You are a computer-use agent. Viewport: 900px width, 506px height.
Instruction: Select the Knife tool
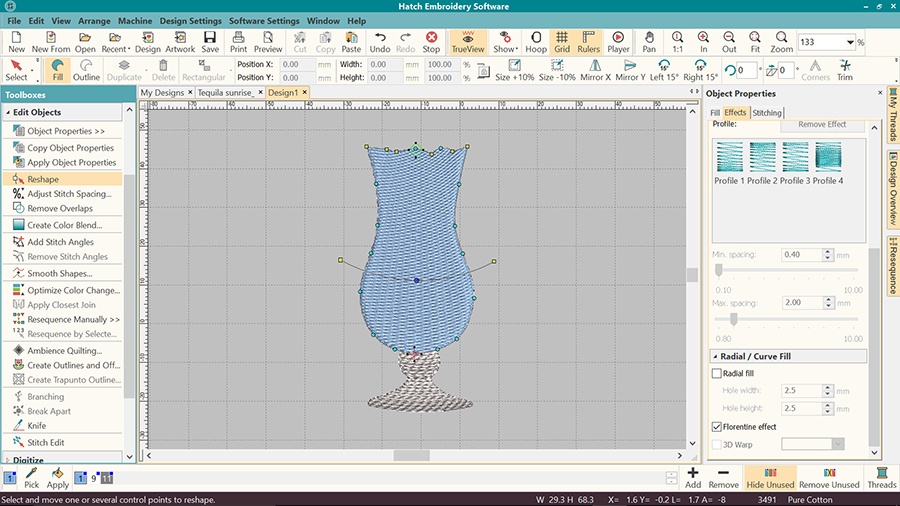tap(36, 425)
